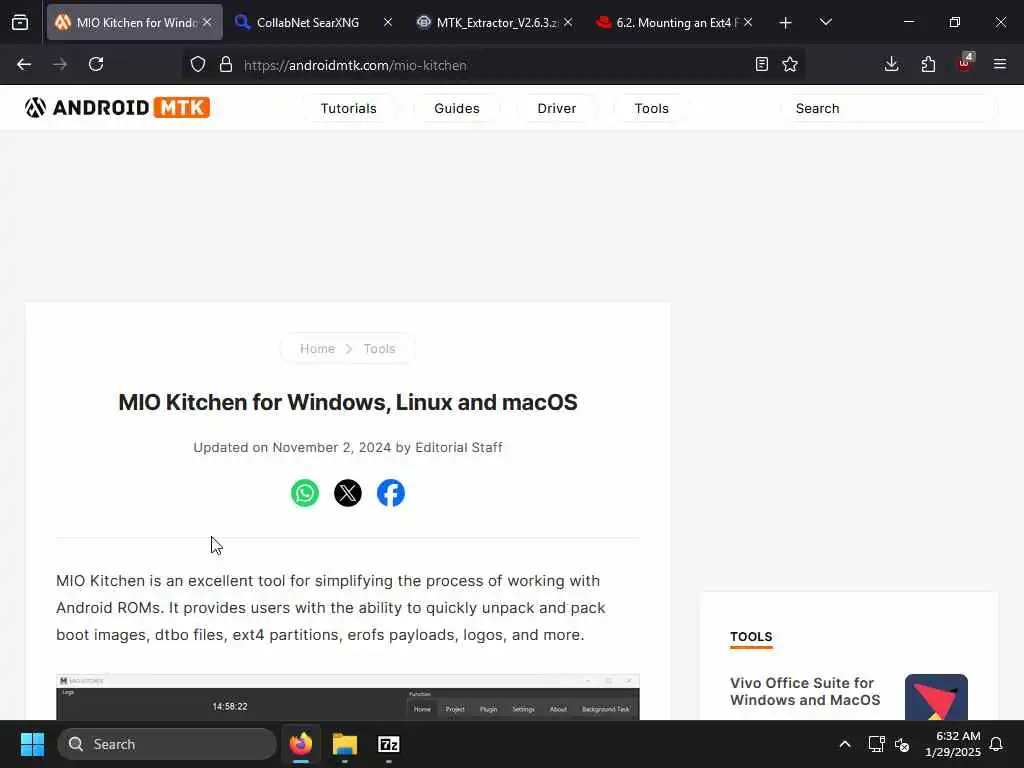Close the CollabNet SearXNG tab

(388, 22)
